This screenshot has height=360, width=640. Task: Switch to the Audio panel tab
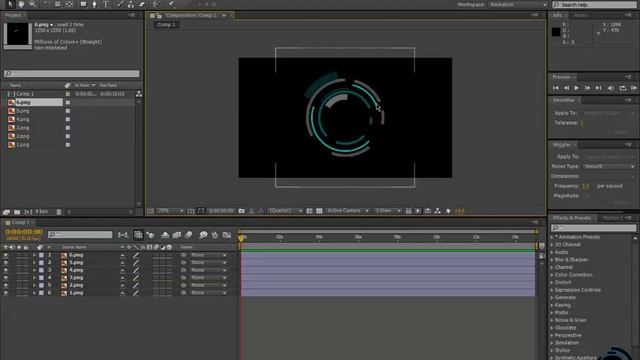580,16
